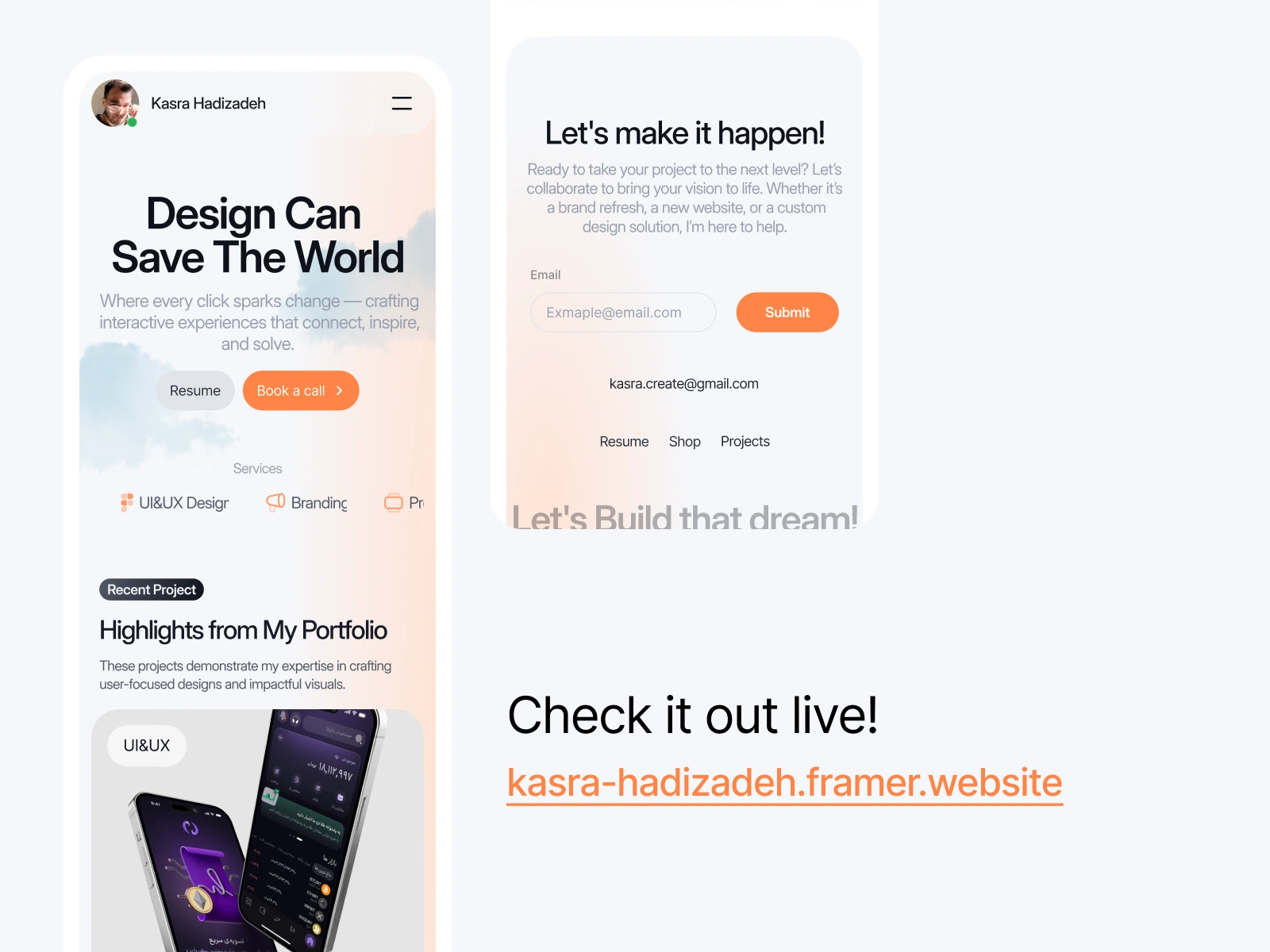
Task: Click the green online status dot
Action: click(x=133, y=122)
